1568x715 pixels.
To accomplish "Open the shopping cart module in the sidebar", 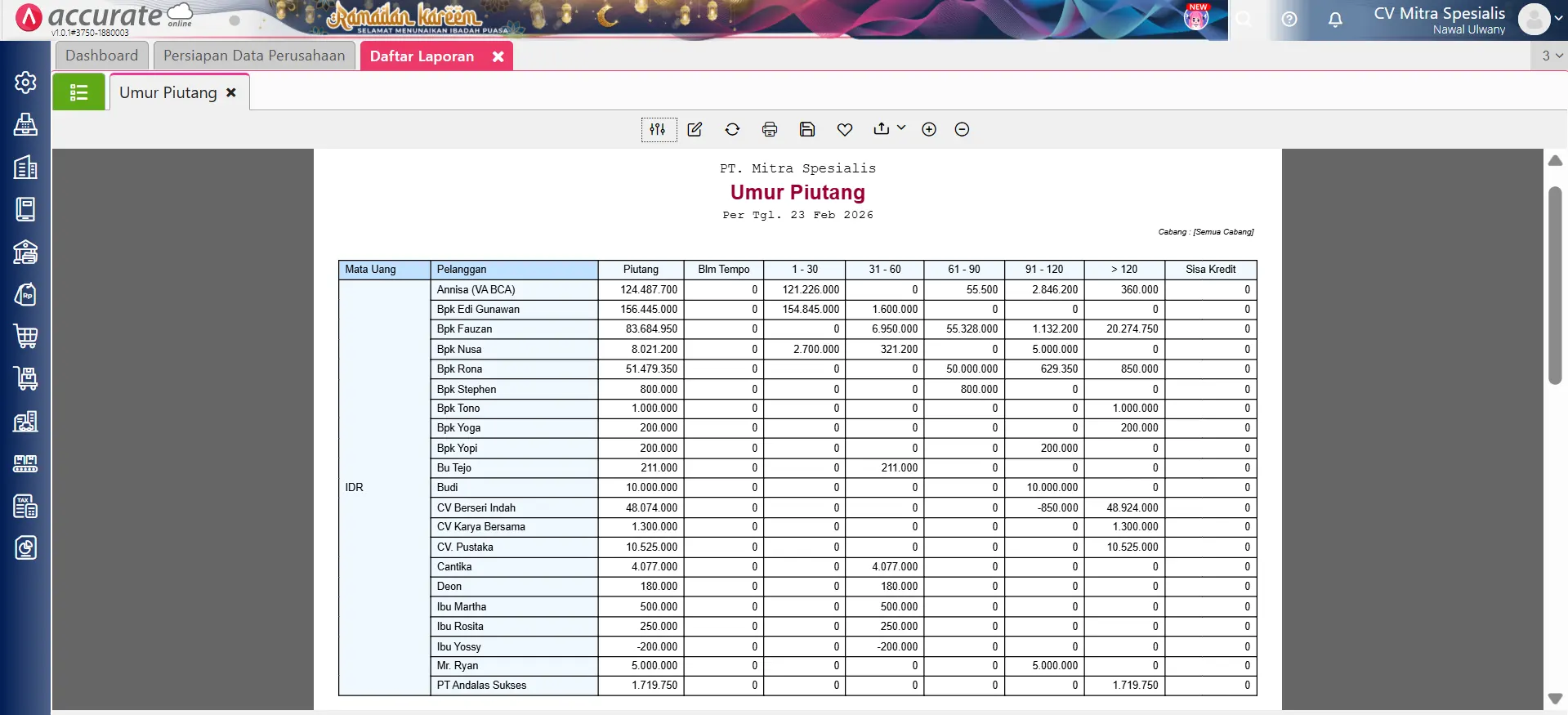I will tap(25, 336).
